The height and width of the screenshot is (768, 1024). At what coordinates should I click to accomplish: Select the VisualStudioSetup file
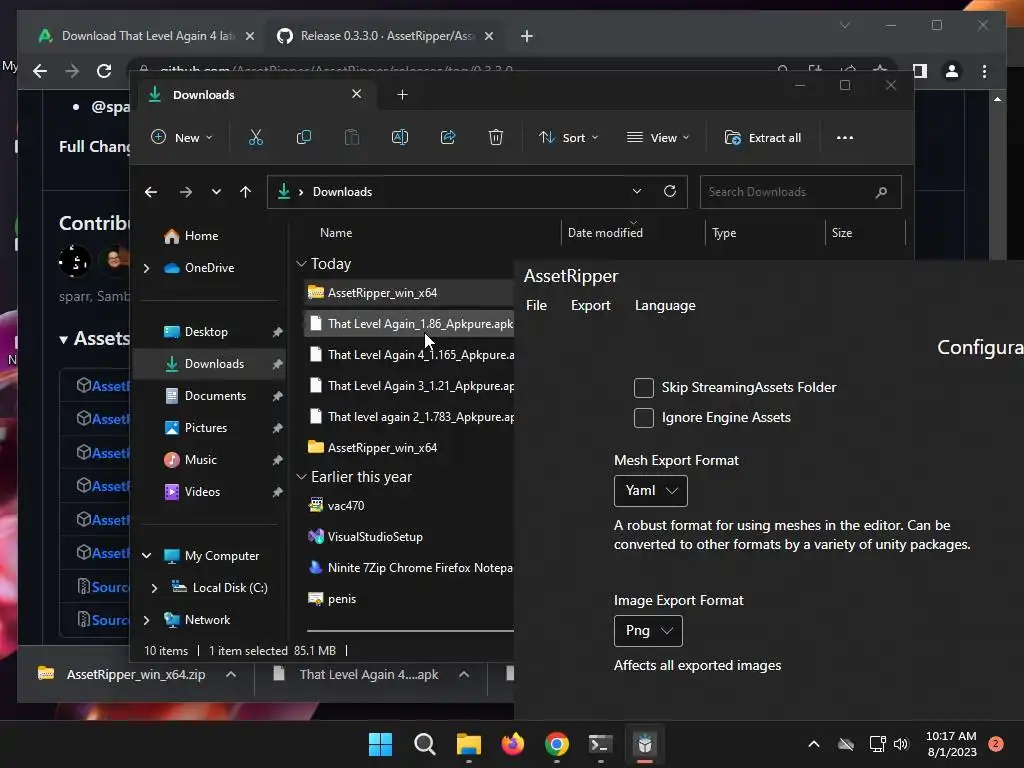(410, 537)
